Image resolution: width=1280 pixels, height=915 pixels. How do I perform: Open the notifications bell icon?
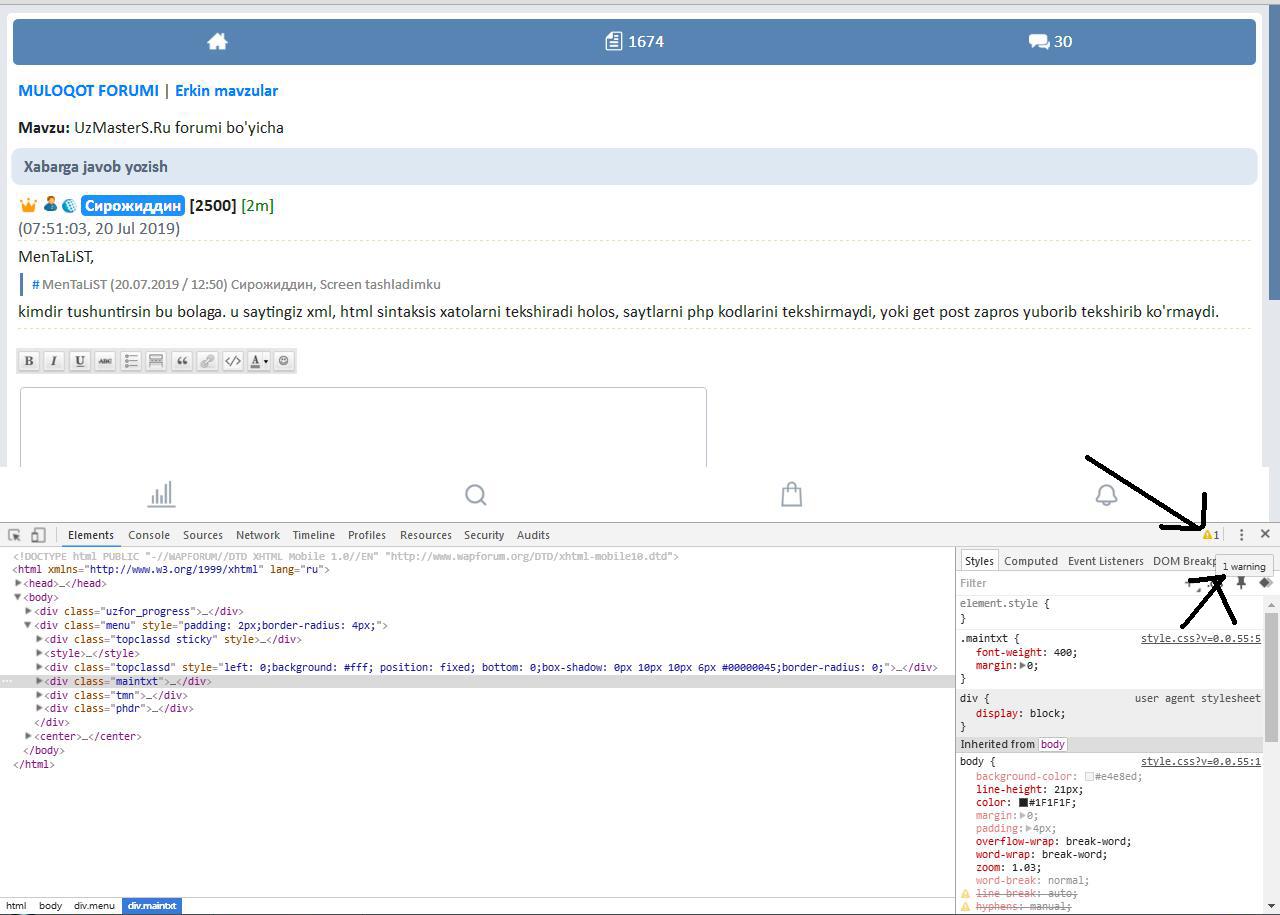pos(1106,494)
